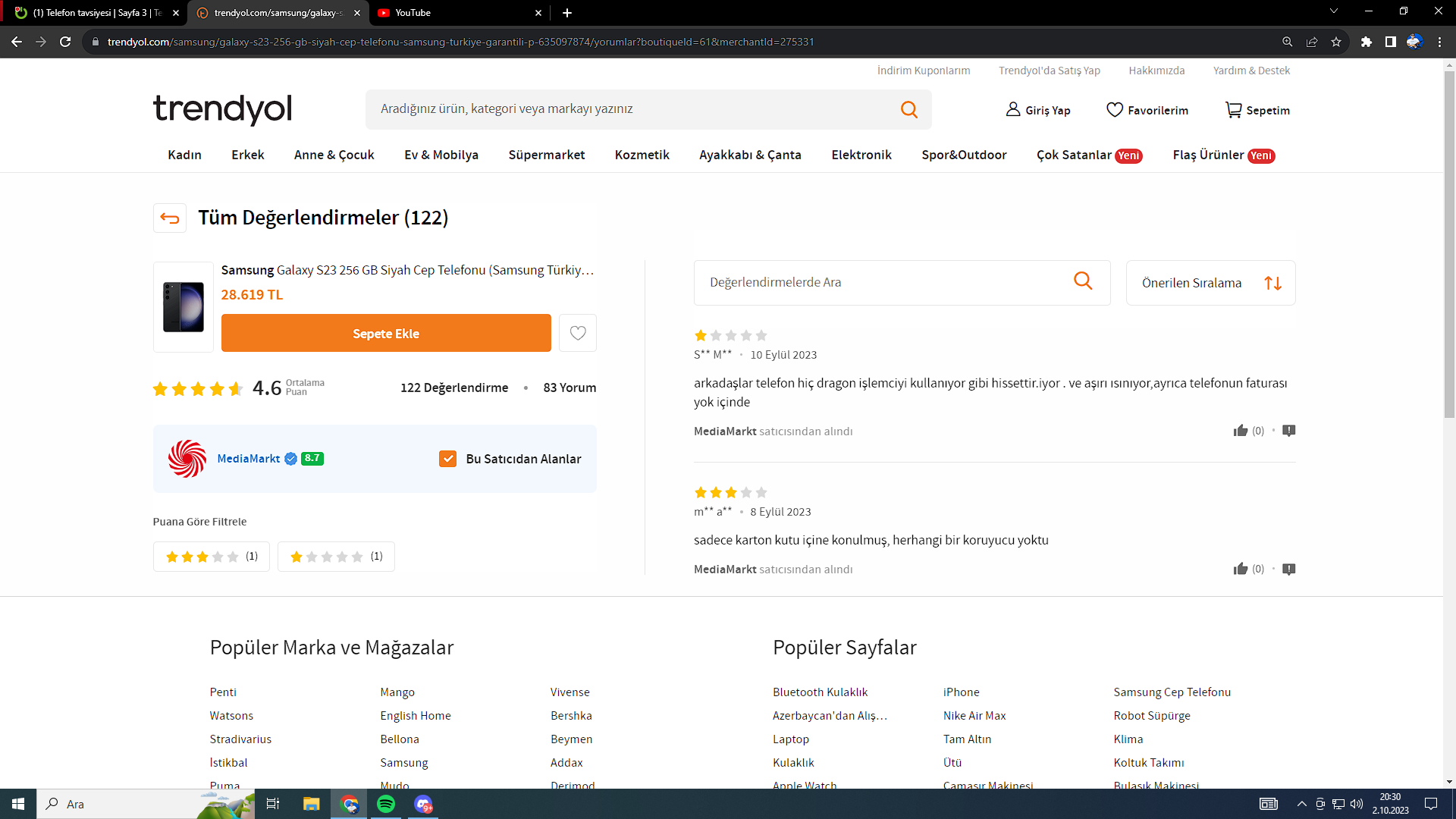Open the MediaMarkt seller link
Screen dimensions: 1456x819
249,459
